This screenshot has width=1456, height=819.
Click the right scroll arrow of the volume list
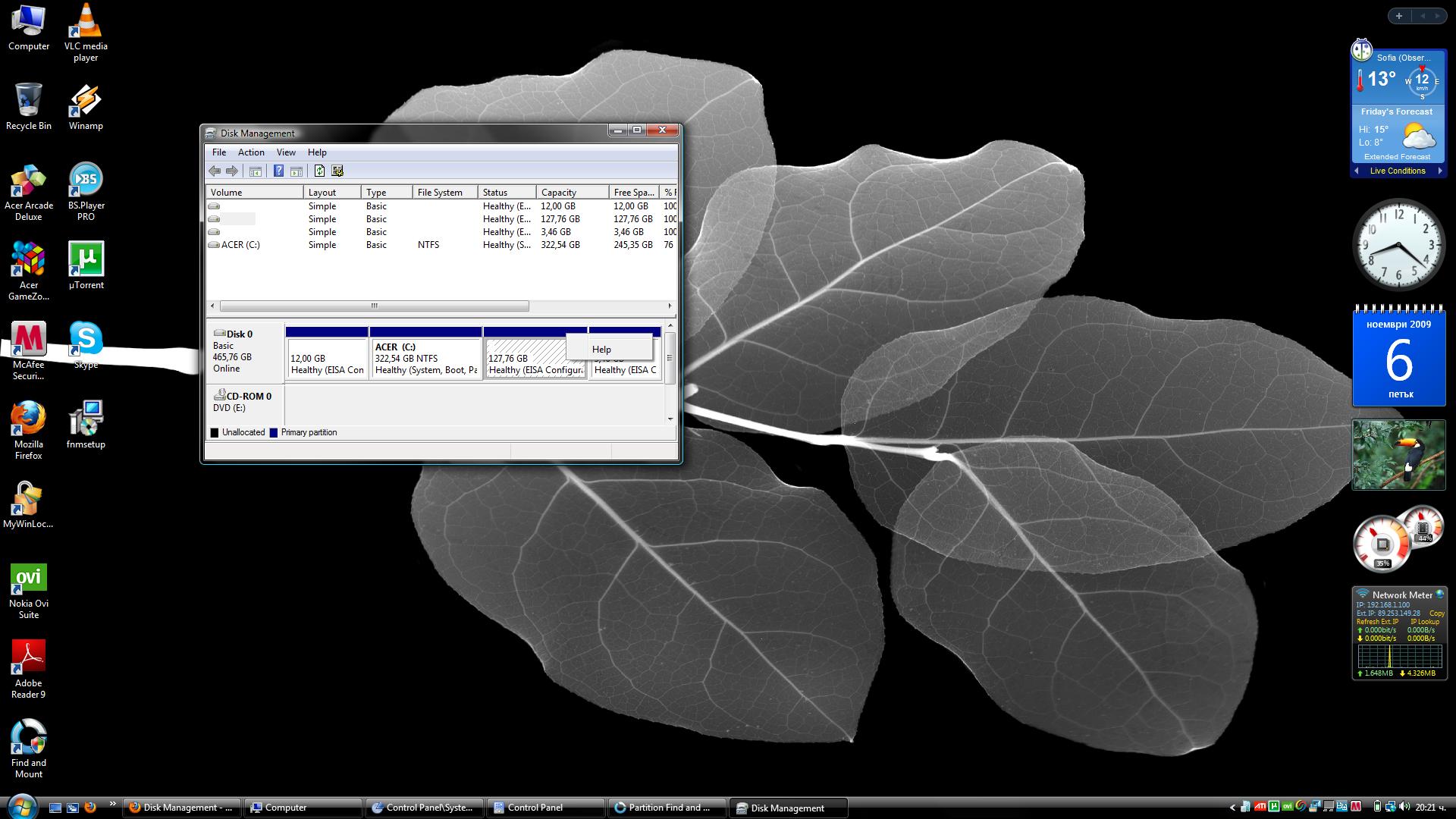[x=670, y=306]
